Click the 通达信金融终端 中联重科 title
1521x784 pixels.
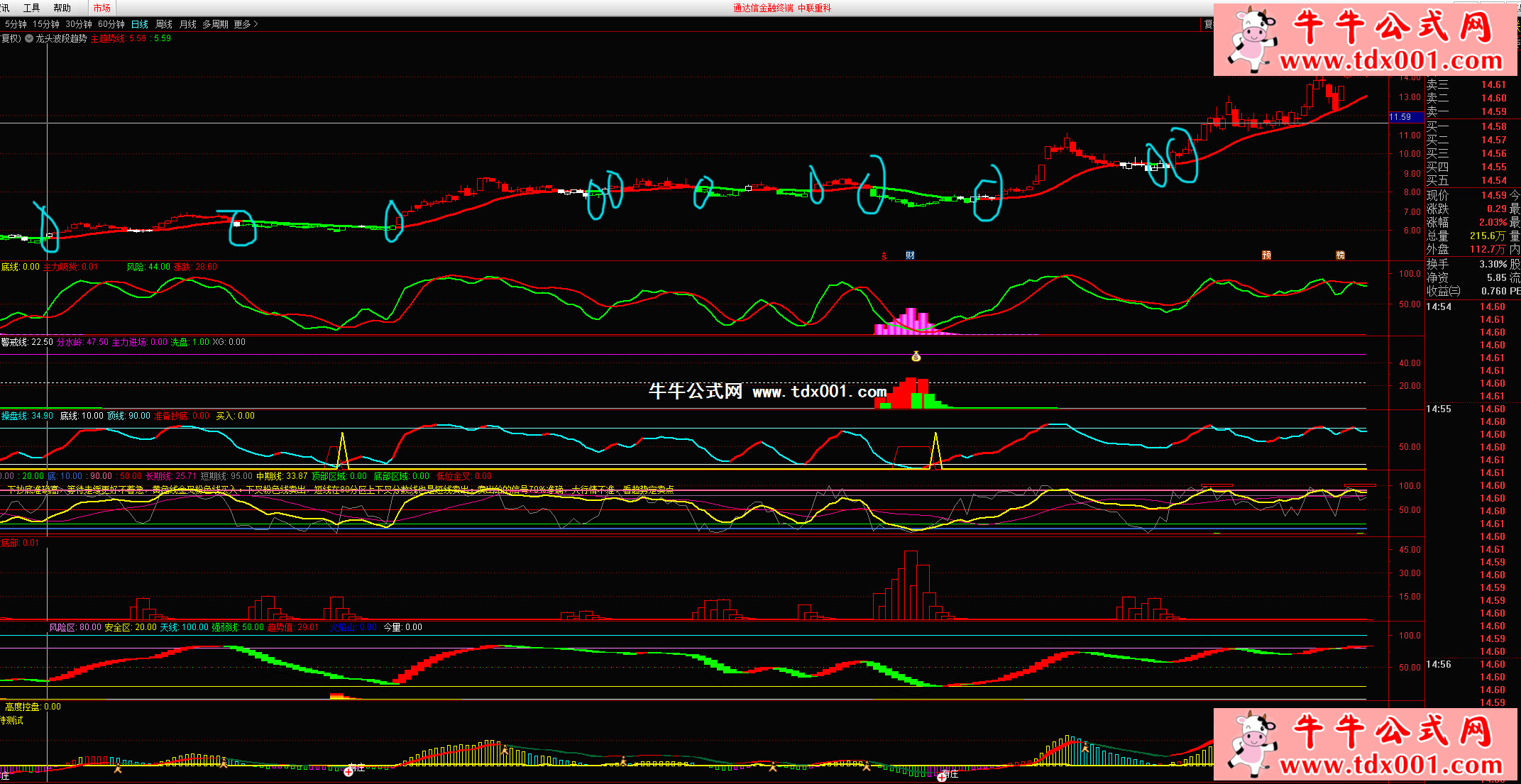coord(782,8)
